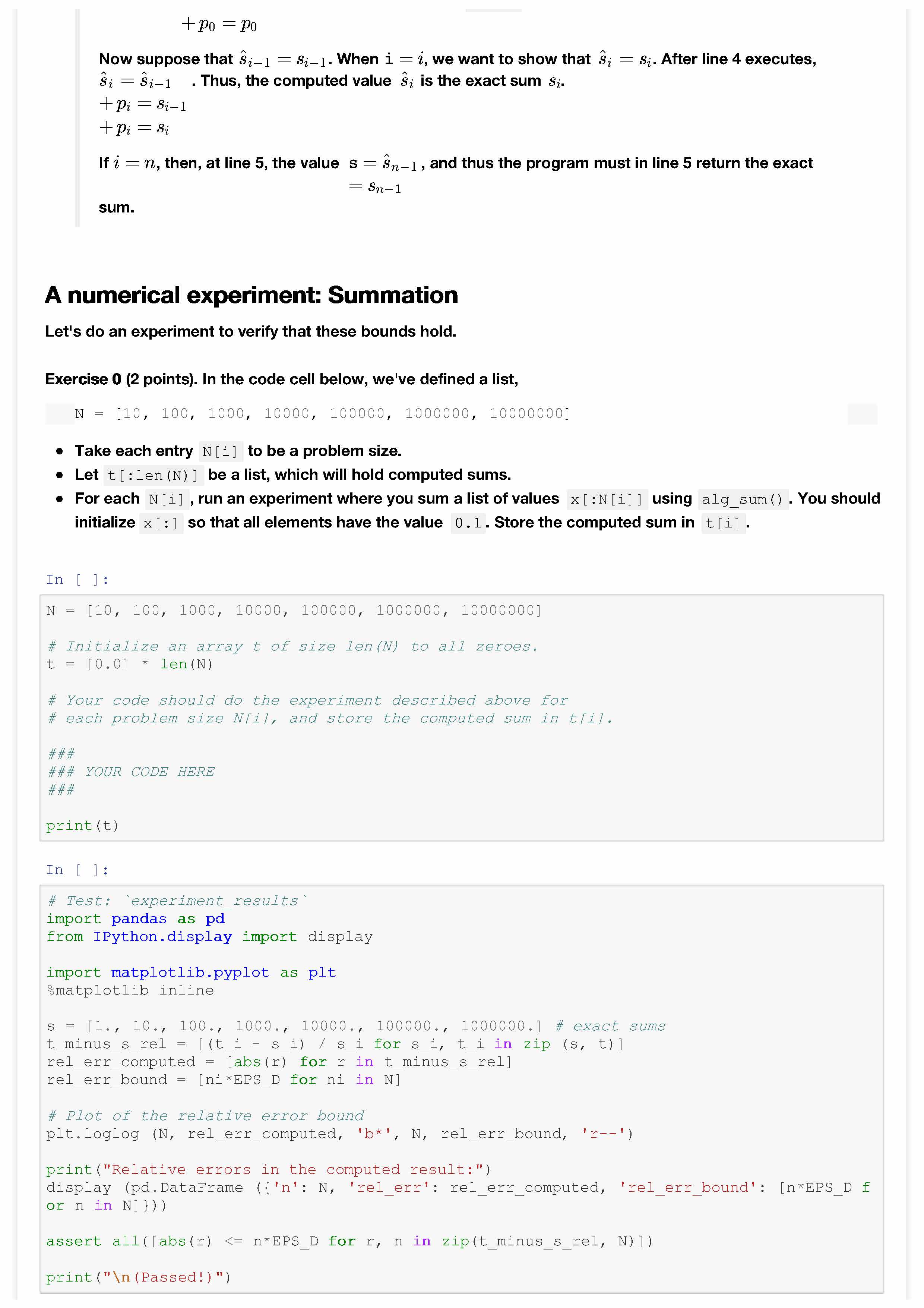Viewport: 924px width, 1308px height.
Task: Click the N list shown in the markdown block
Action: pos(322,414)
